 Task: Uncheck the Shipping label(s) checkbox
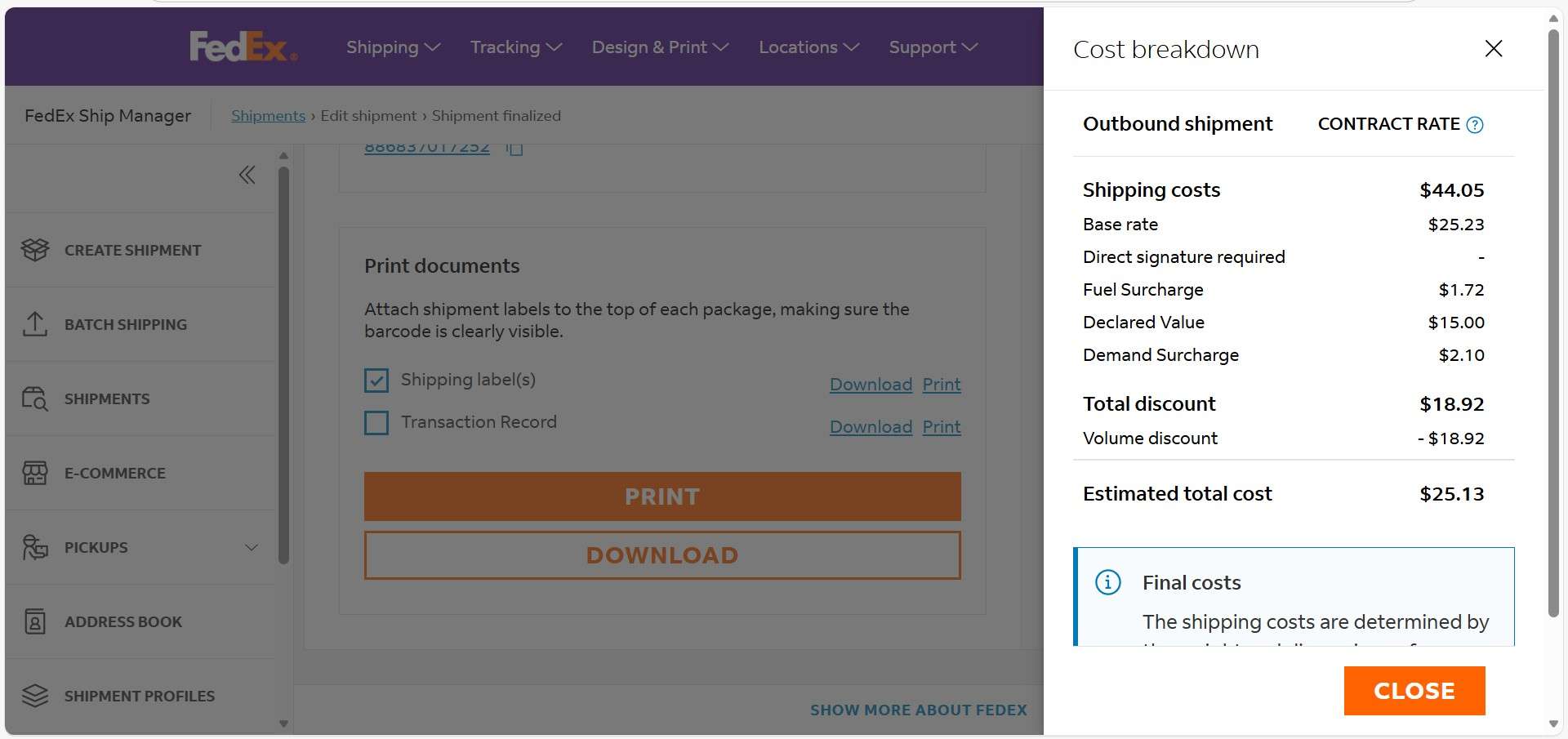[x=376, y=380]
